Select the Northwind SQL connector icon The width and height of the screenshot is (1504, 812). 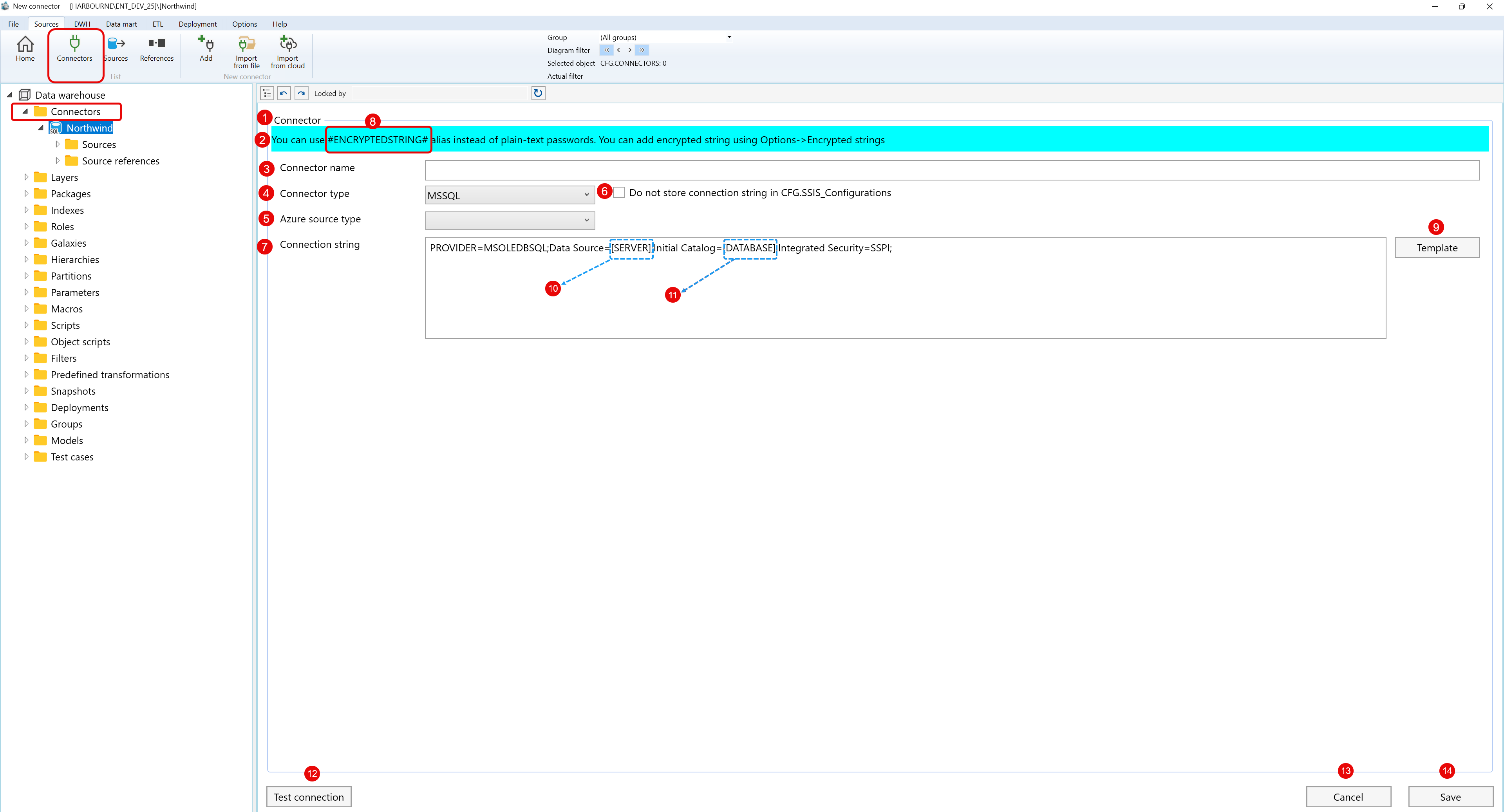56,128
